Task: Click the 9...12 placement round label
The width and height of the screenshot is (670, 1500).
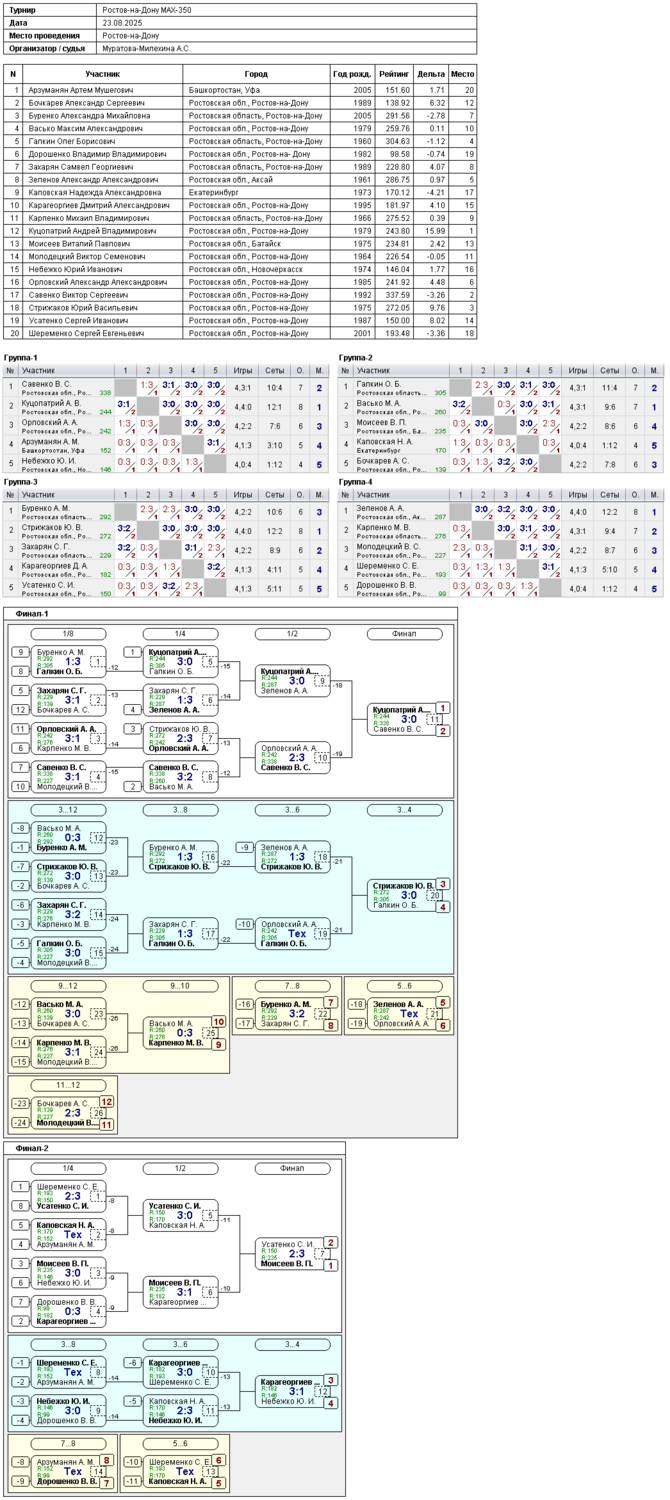Action: 69,986
